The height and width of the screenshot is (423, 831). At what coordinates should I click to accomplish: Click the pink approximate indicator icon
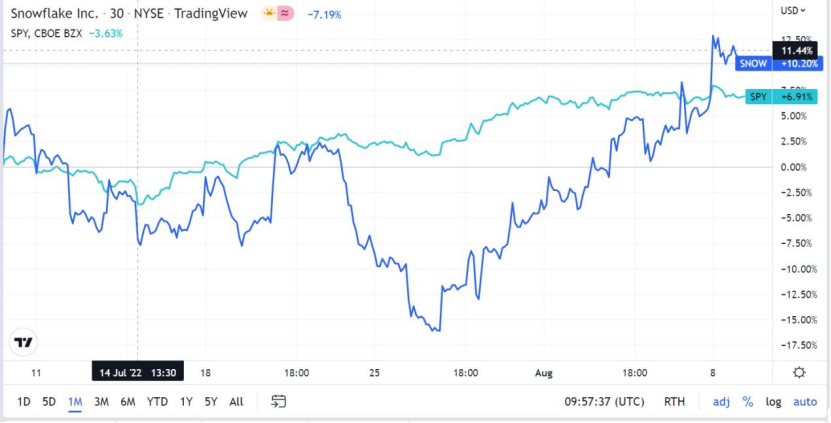(x=286, y=14)
